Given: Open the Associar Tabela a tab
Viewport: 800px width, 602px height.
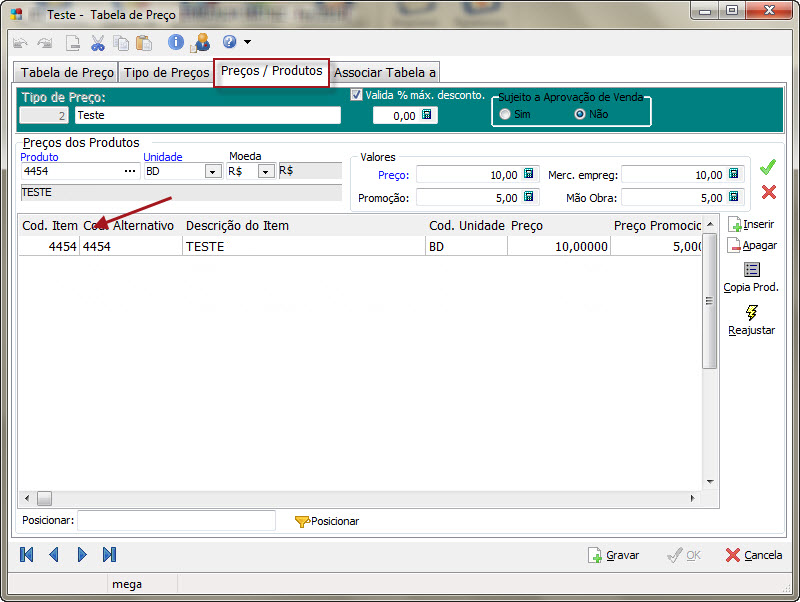Looking at the screenshot, I should pos(385,73).
